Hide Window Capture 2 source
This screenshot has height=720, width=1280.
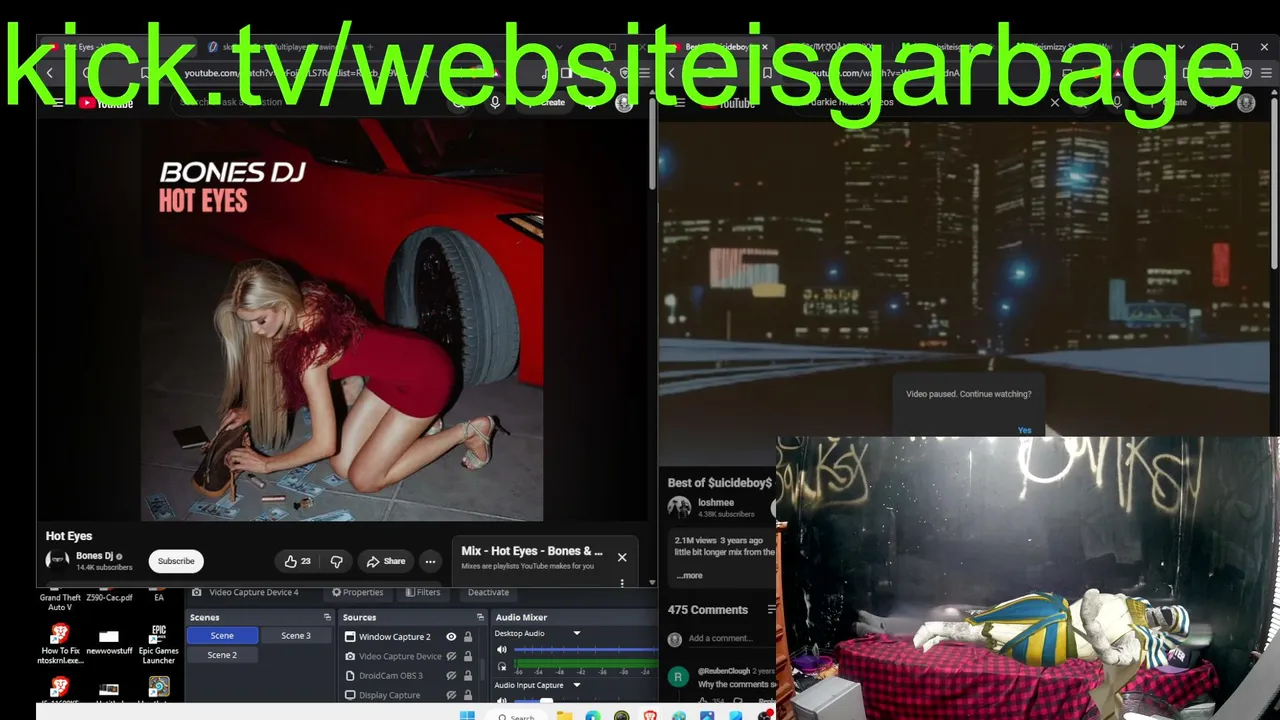451,637
